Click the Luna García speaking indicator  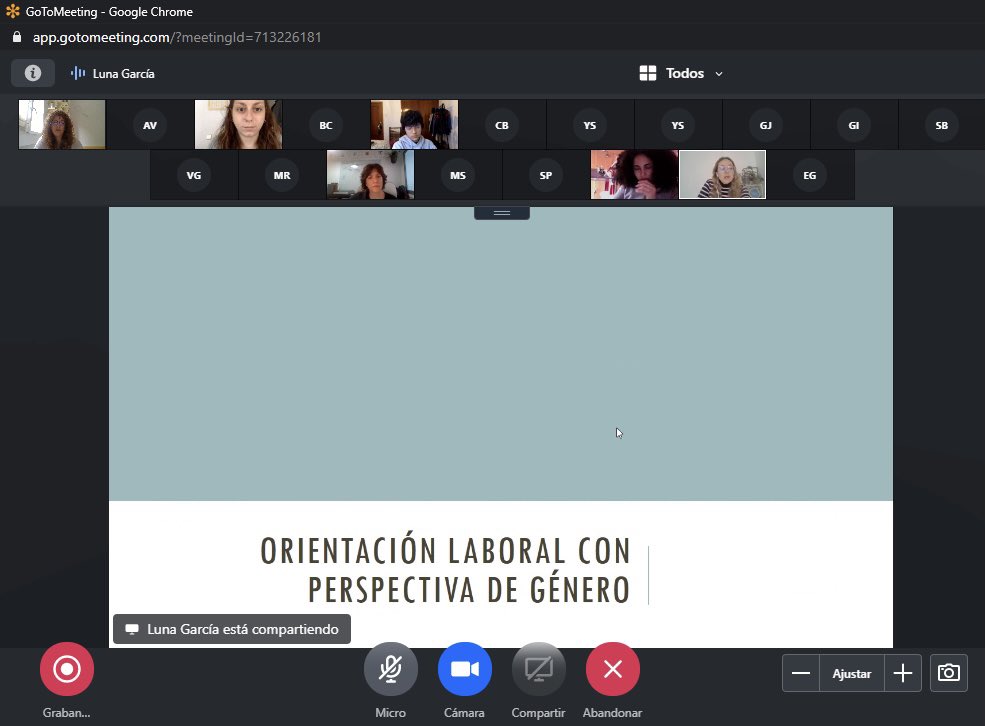point(112,73)
